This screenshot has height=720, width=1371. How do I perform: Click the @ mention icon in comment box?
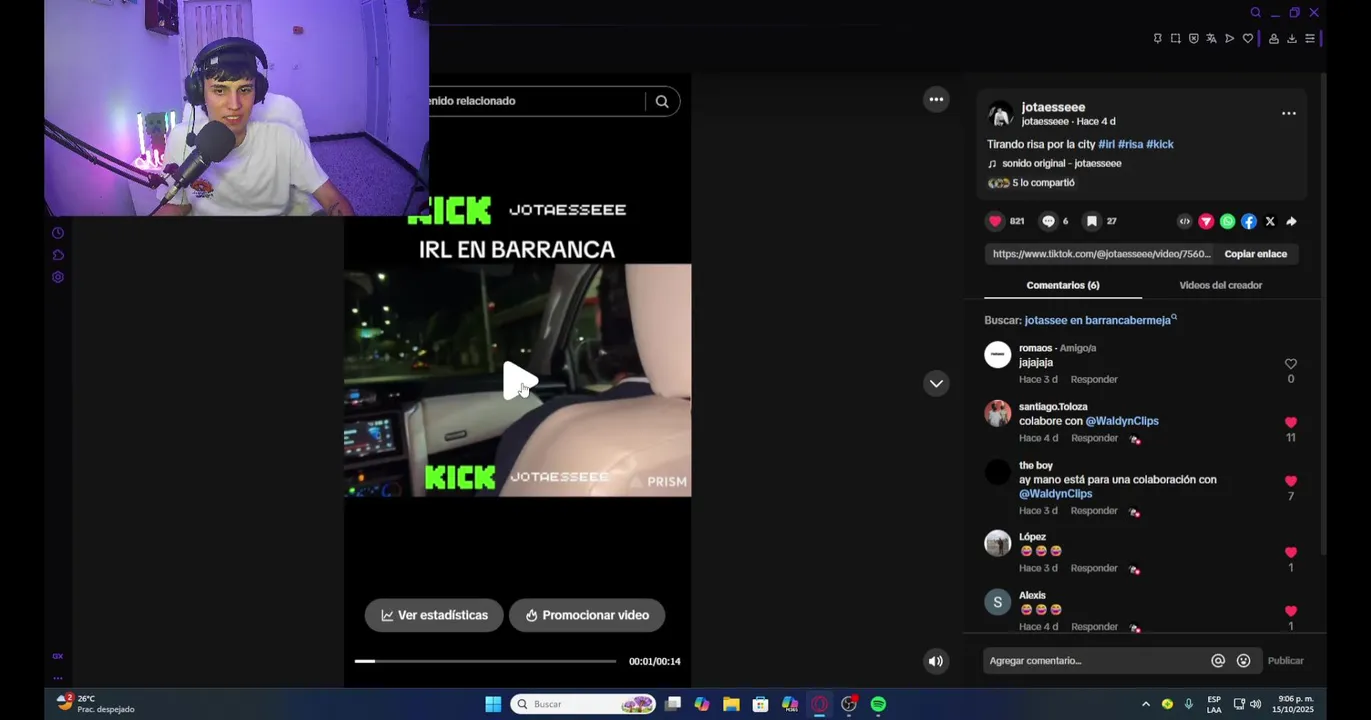click(1218, 661)
